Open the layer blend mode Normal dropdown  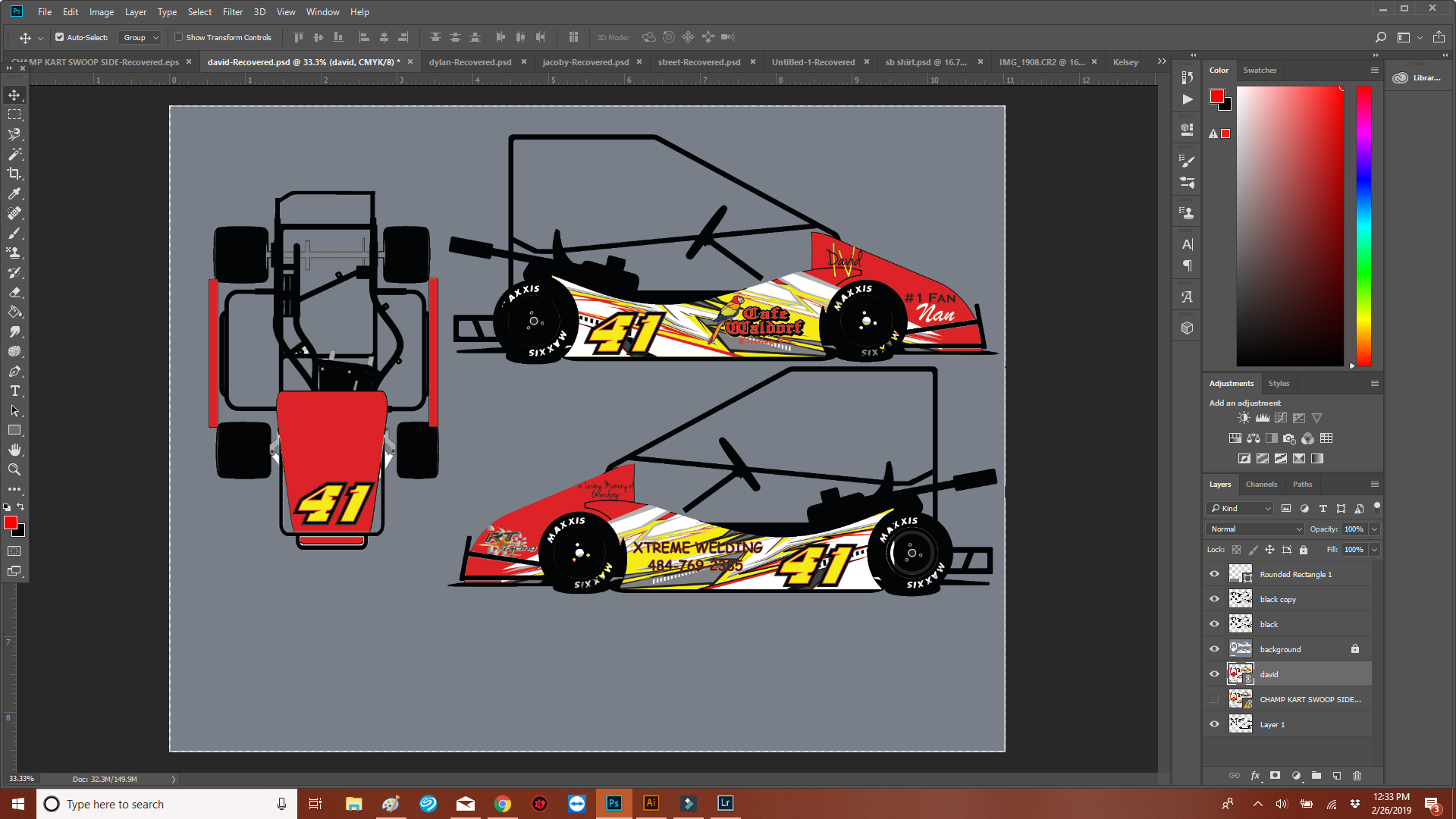pyautogui.click(x=1255, y=529)
